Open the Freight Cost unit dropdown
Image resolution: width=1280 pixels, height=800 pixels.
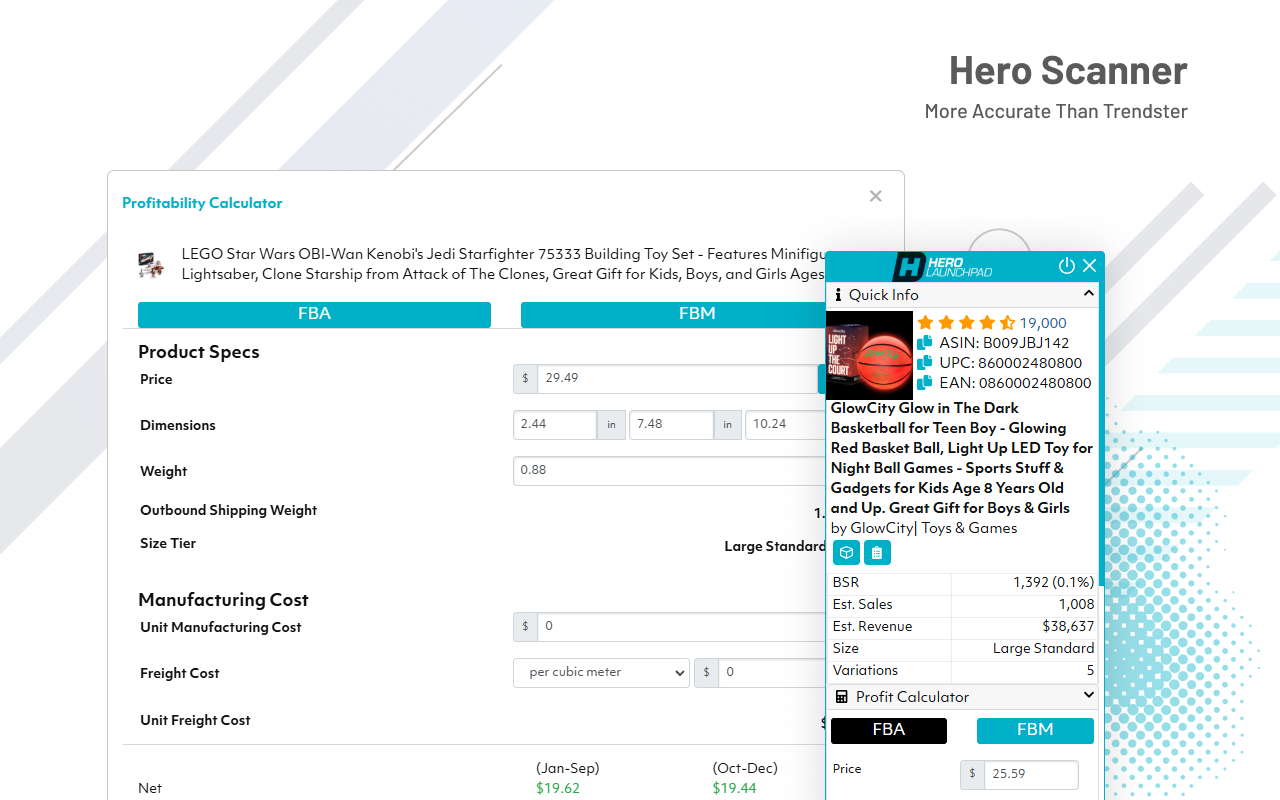(601, 672)
